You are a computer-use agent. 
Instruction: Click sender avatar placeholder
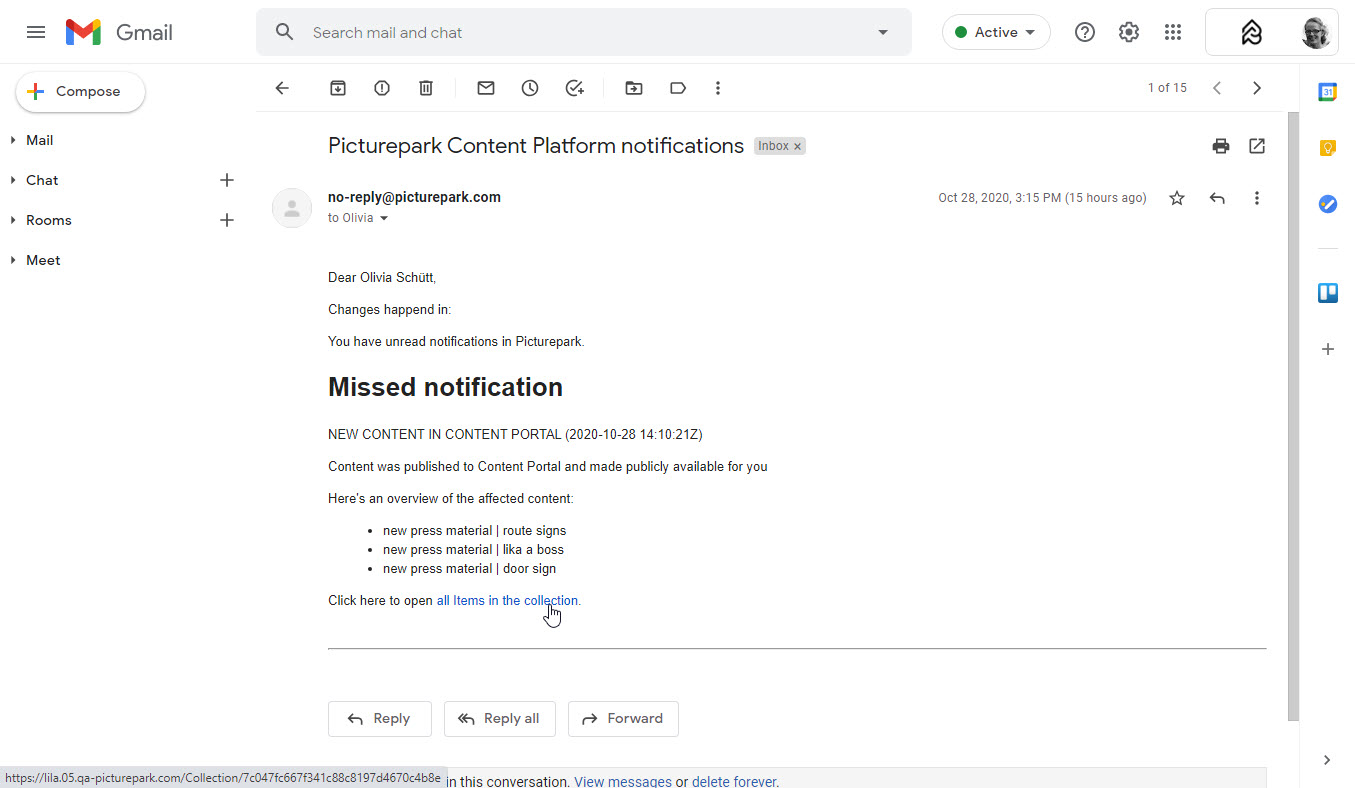[x=292, y=208]
